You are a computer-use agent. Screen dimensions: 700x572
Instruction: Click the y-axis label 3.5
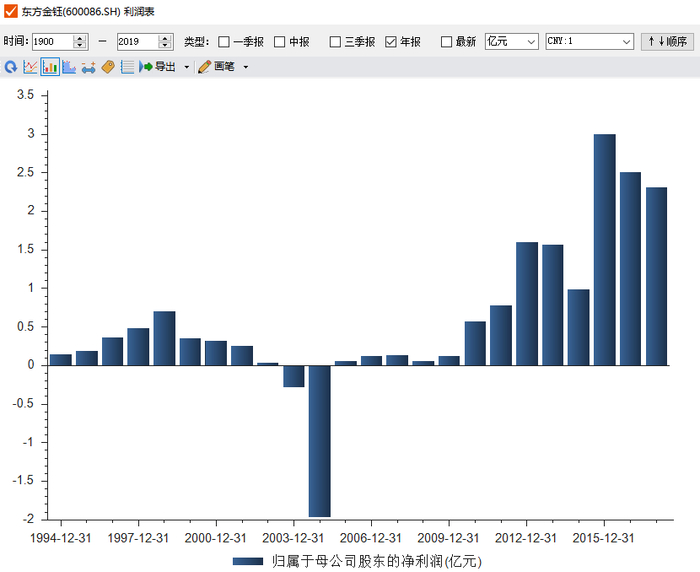[x=25, y=95]
